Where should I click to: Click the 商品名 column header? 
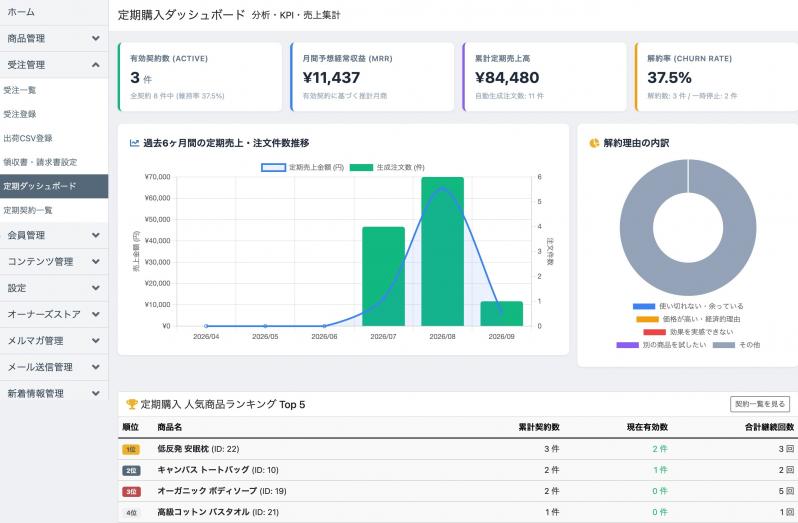coord(169,427)
